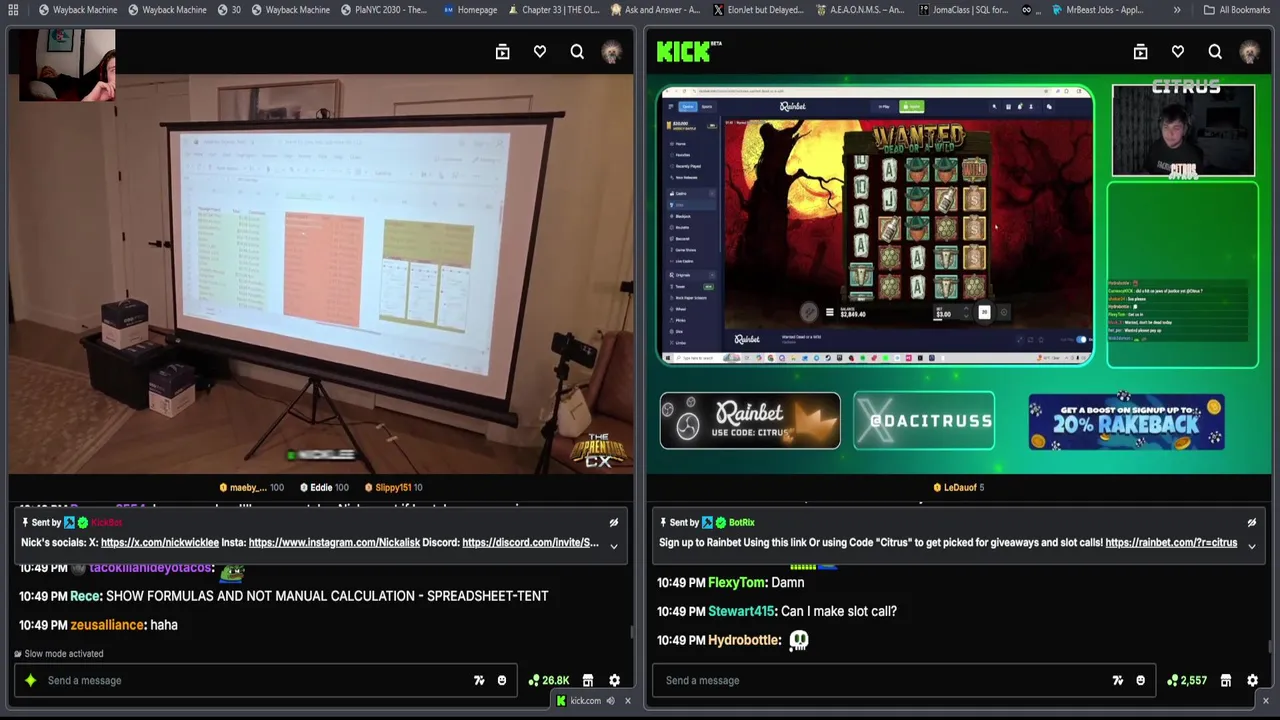Open profile avatar in left Kick pane

click(x=611, y=52)
